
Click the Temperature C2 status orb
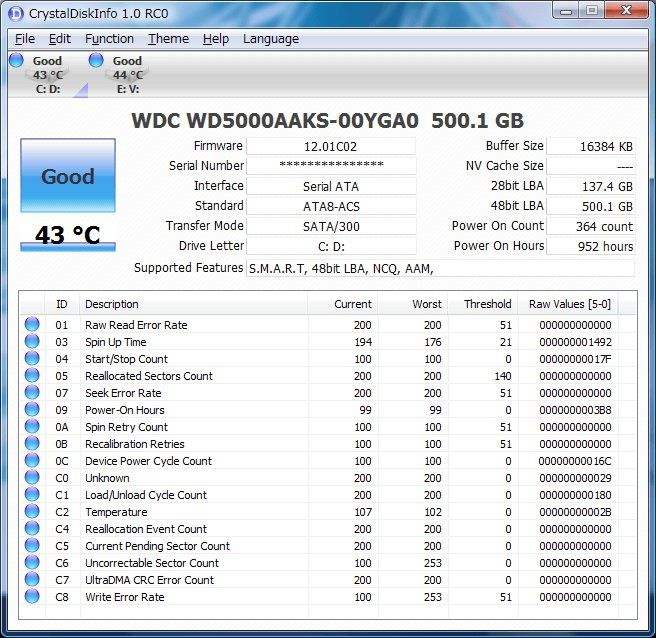coord(32,511)
